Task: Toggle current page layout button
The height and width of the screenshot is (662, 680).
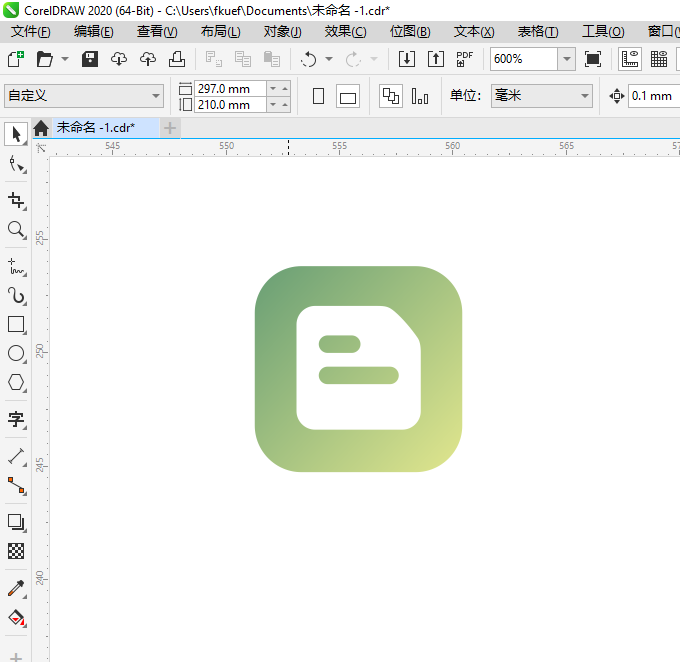Action: click(420, 96)
